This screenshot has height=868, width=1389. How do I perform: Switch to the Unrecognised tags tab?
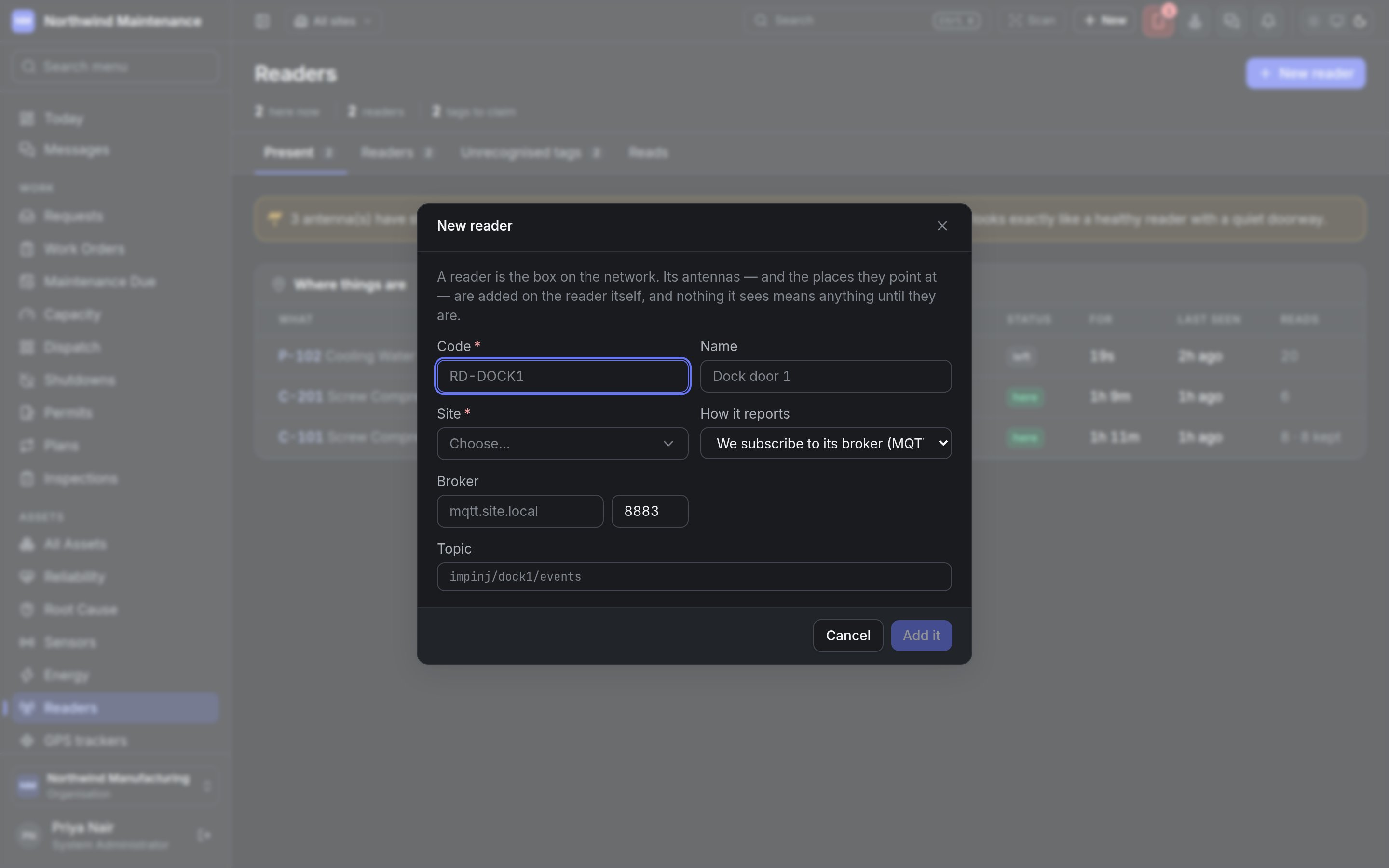[531, 153]
